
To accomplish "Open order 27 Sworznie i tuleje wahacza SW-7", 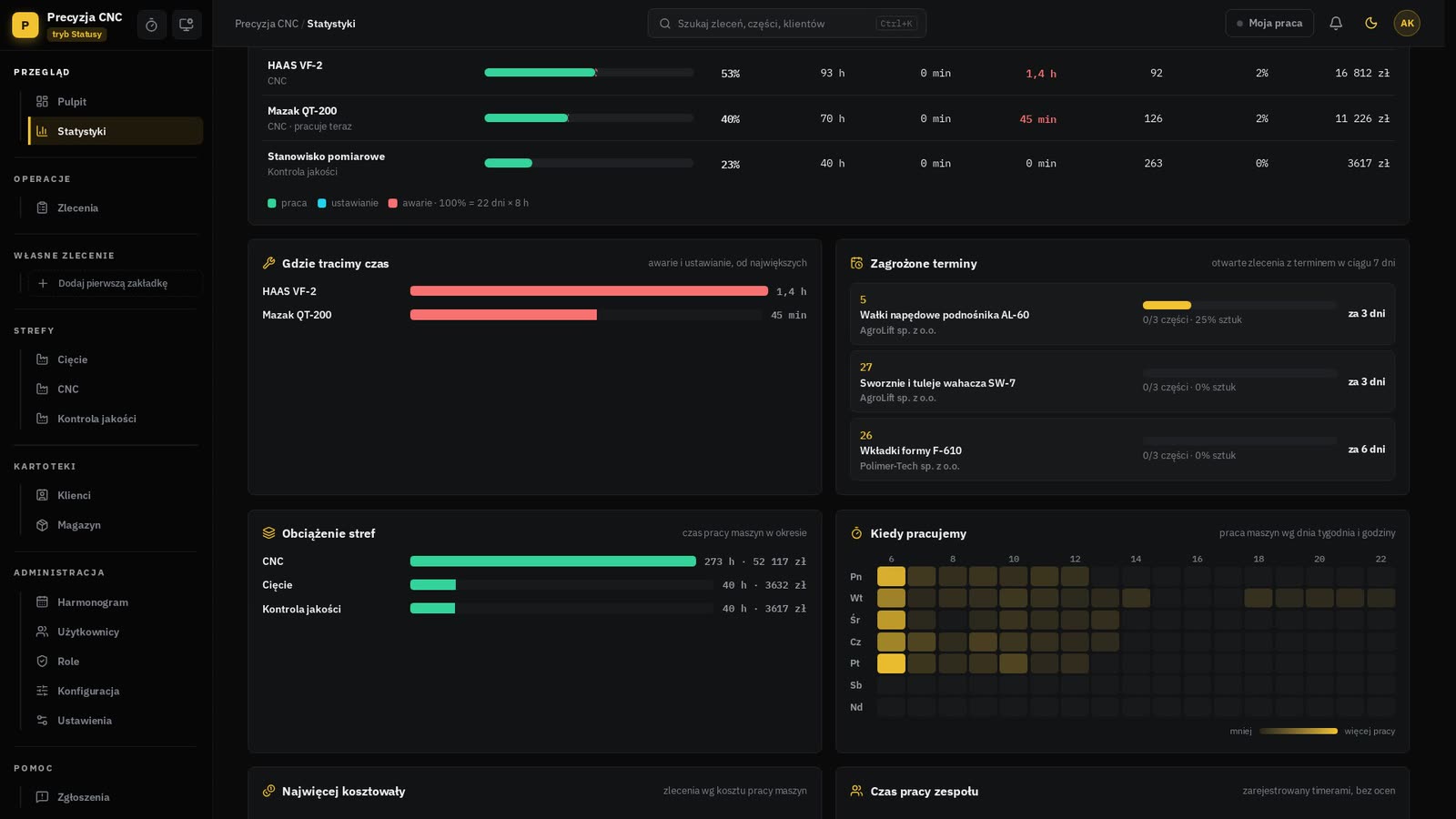I will [x=1122, y=381].
